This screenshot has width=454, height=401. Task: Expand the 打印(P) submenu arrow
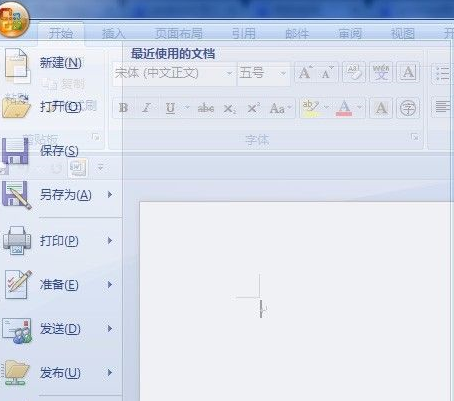[x=110, y=241]
